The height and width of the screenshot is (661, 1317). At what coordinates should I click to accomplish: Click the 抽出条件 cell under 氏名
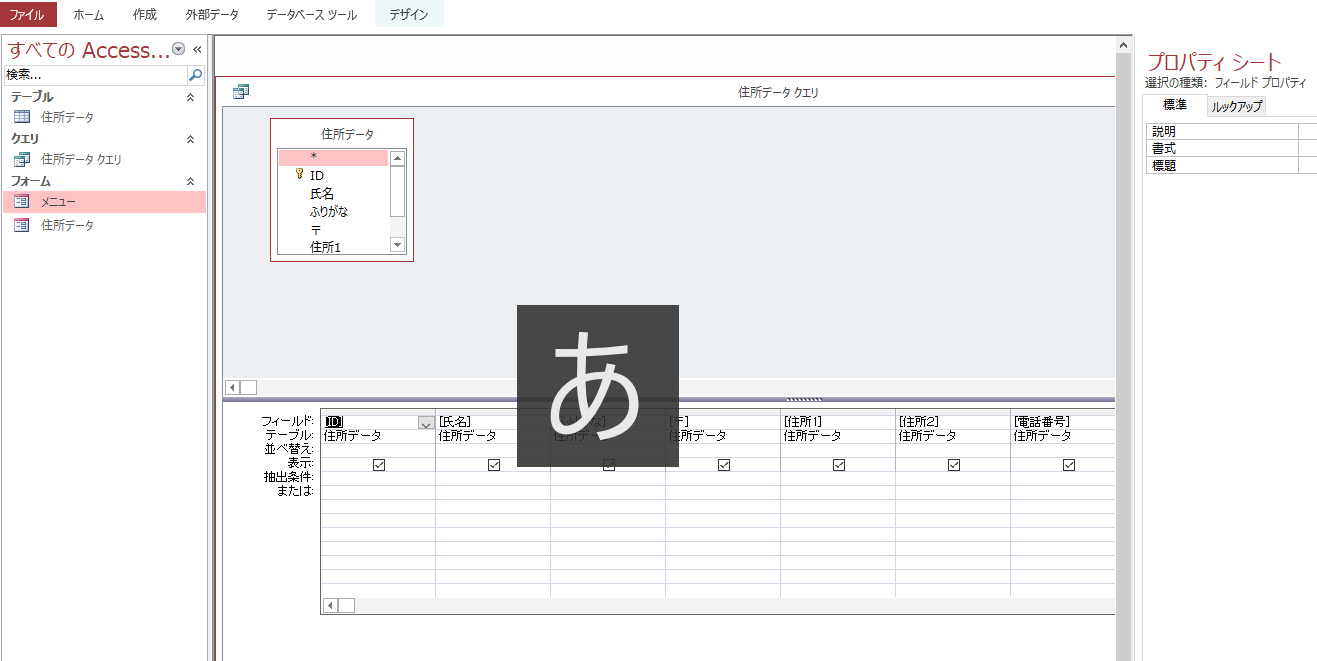(x=493, y=478)
